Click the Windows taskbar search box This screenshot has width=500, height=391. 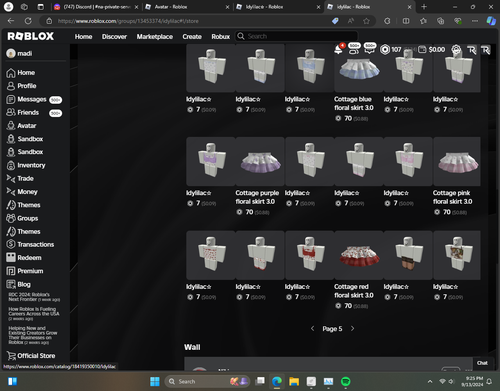(208, 381)
